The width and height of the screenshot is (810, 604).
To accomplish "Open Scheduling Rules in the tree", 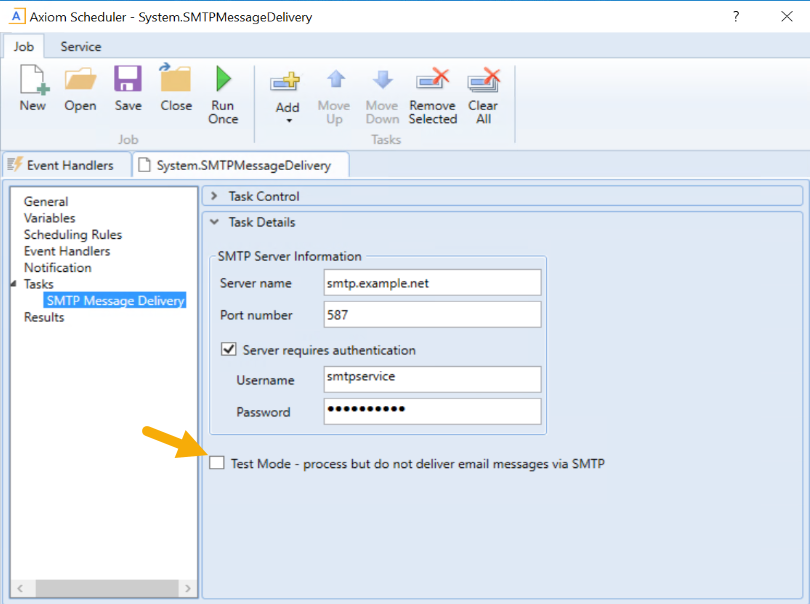I will pyautogui.click(x=73, y=235).
